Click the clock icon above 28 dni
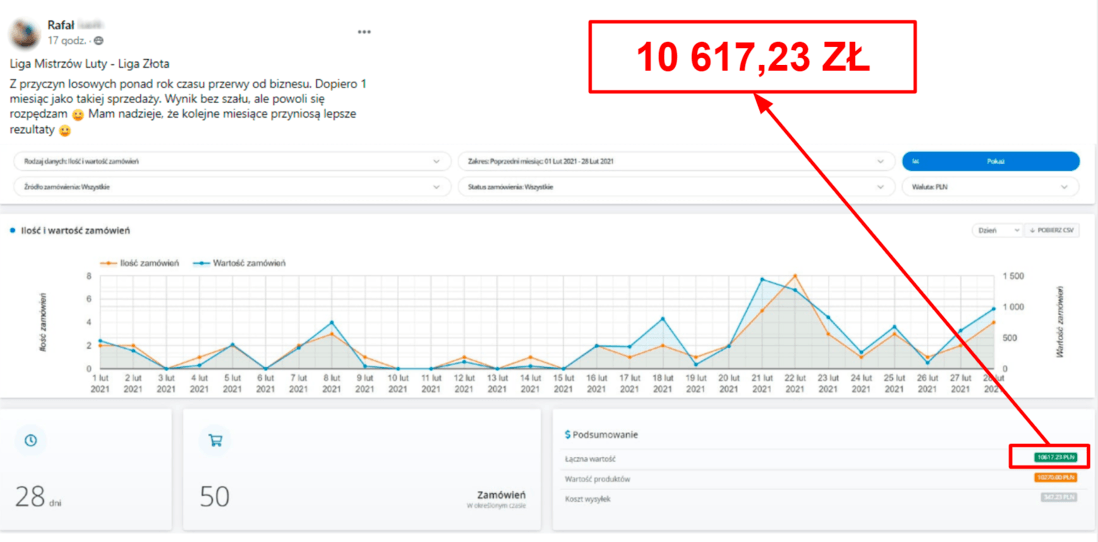The image size is (1098, 542). click(30, 440)
